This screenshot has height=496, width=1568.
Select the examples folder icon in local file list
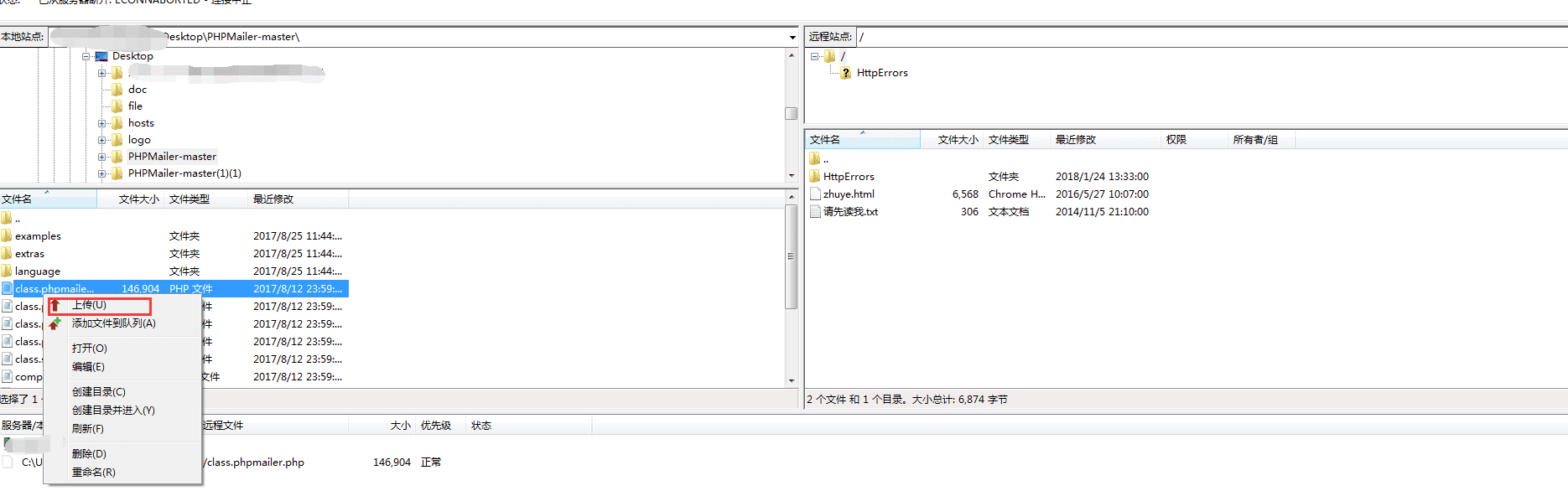coord(7,236)
